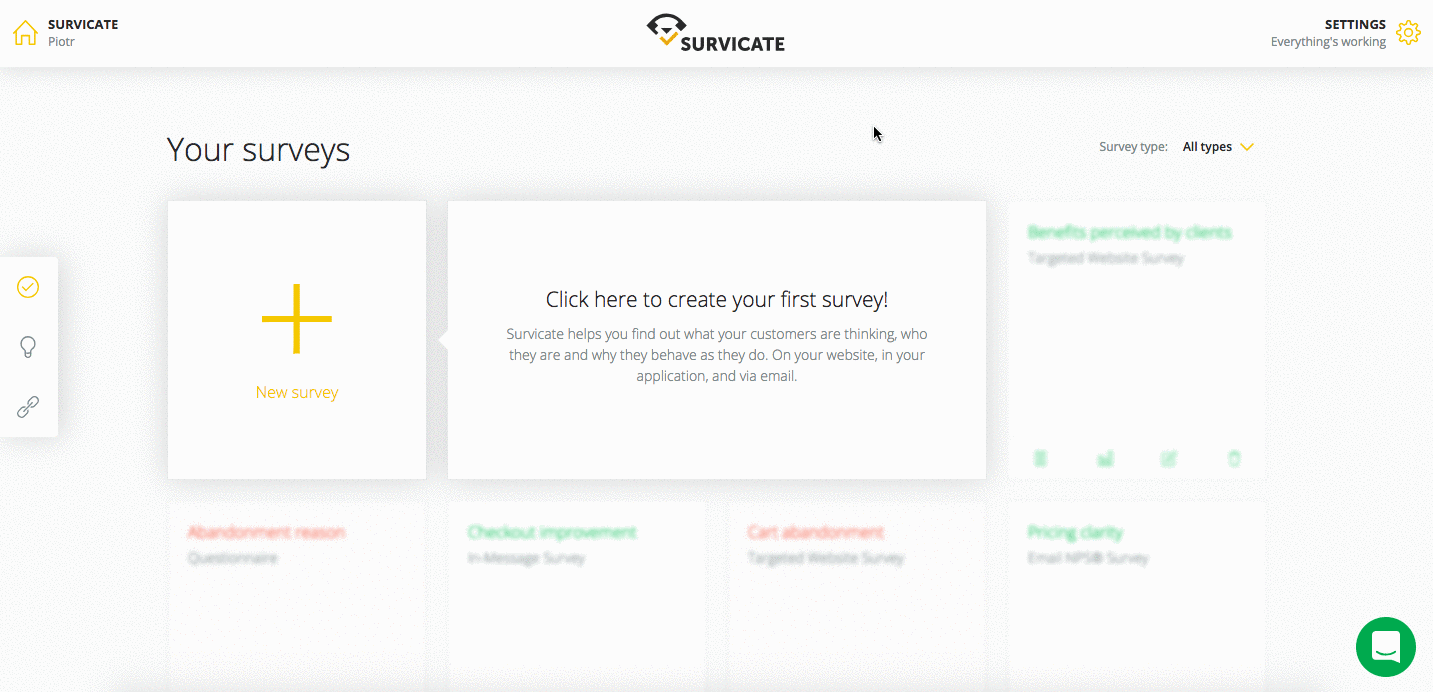Click 'Click here to create your first survey!' text
The height and width of the screenshot is (692, 1433).
pos(717,299)
